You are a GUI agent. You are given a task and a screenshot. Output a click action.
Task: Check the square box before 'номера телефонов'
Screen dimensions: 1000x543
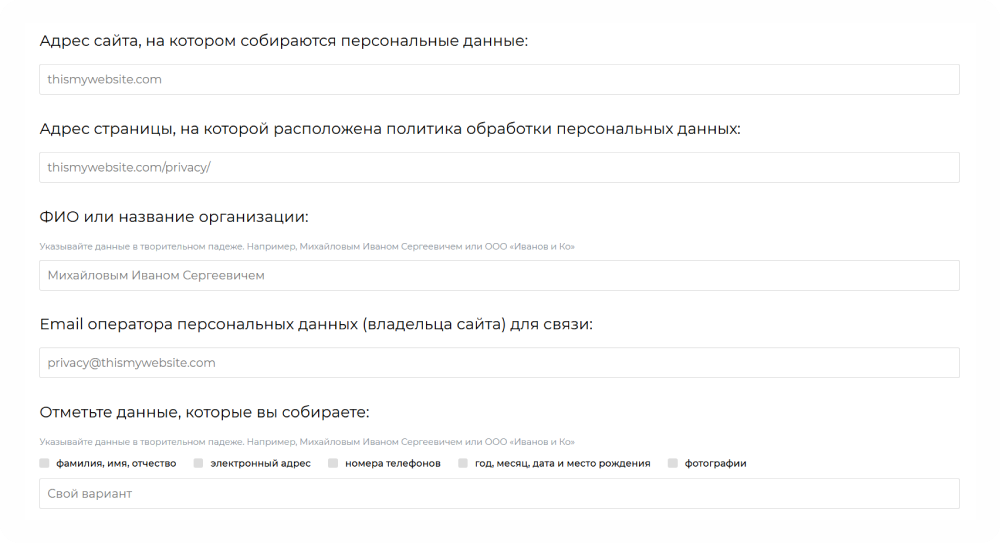click(x=333, y=464)
